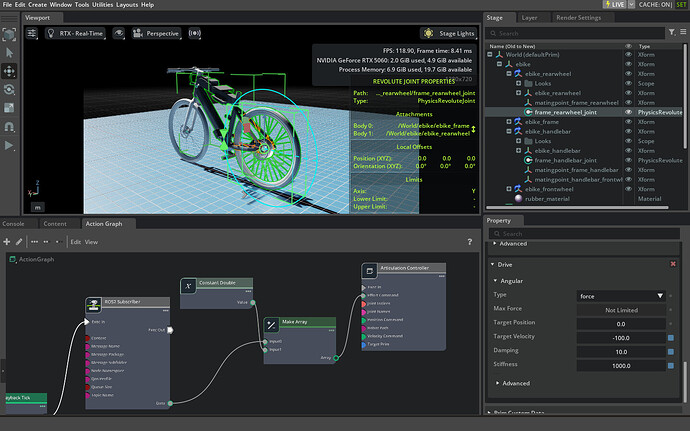Click the Stage Lights sun icon
Image resolution: width=690 pixels, height=431 pixels.
click(x=429, y=33)
